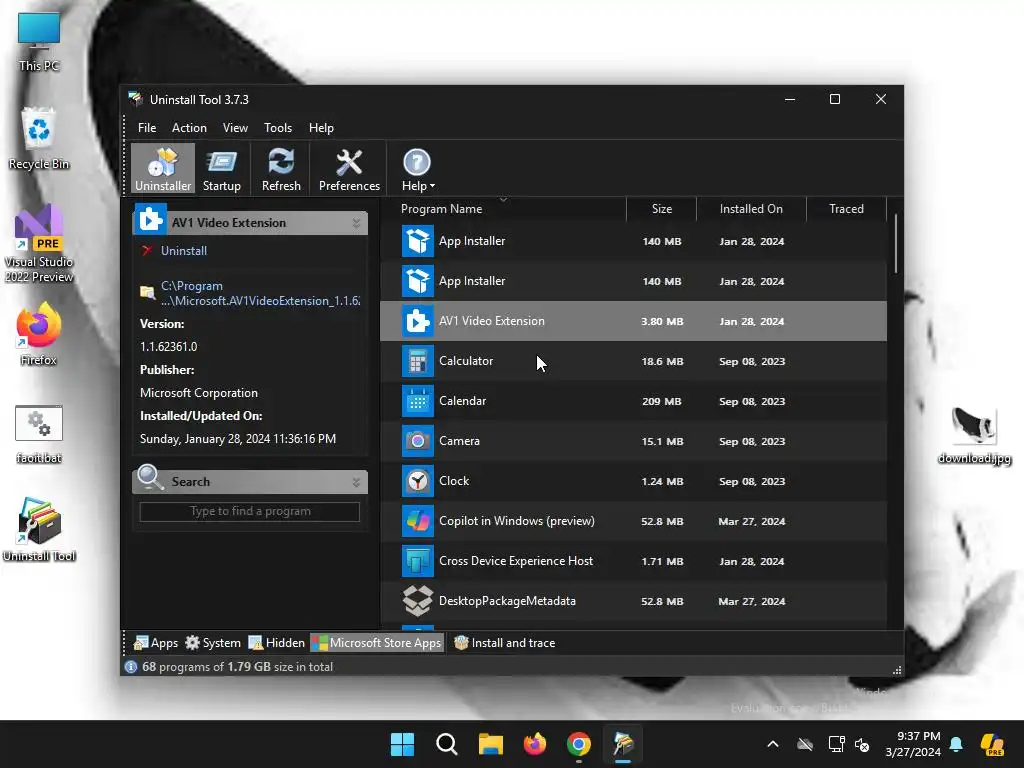Click Calendar size 209 MB cell

point(662,401)
